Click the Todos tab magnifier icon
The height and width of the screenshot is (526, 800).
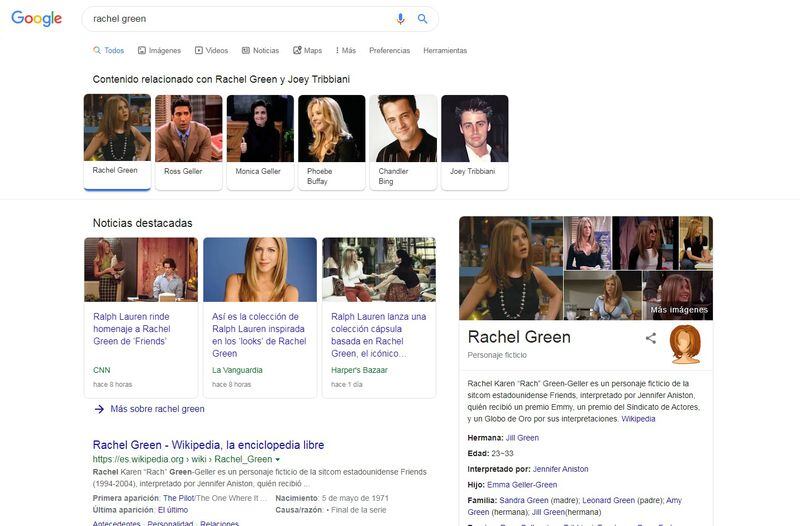point(97,51)
